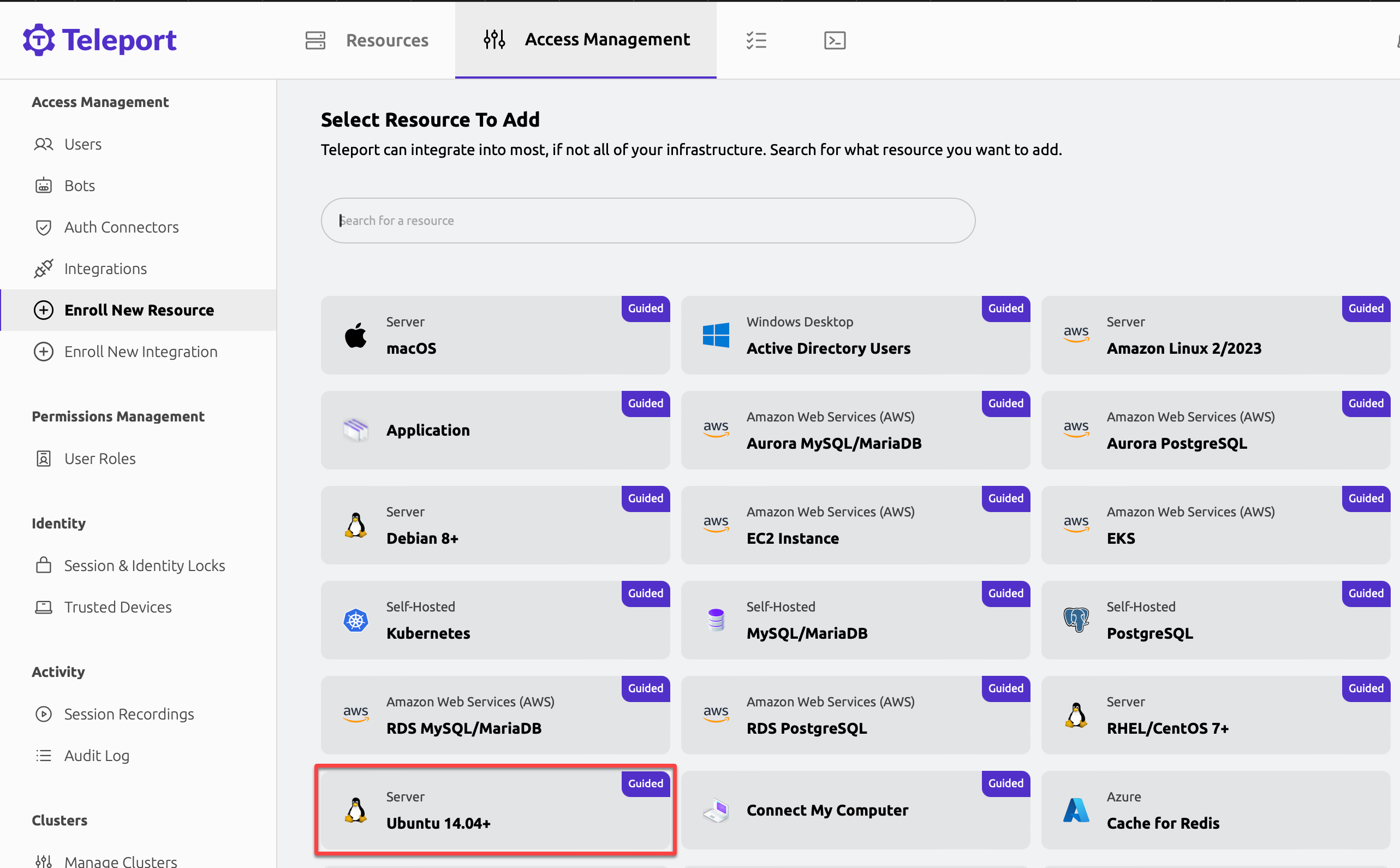
Task: Select the Access Management tab
Action: (586, 40)
